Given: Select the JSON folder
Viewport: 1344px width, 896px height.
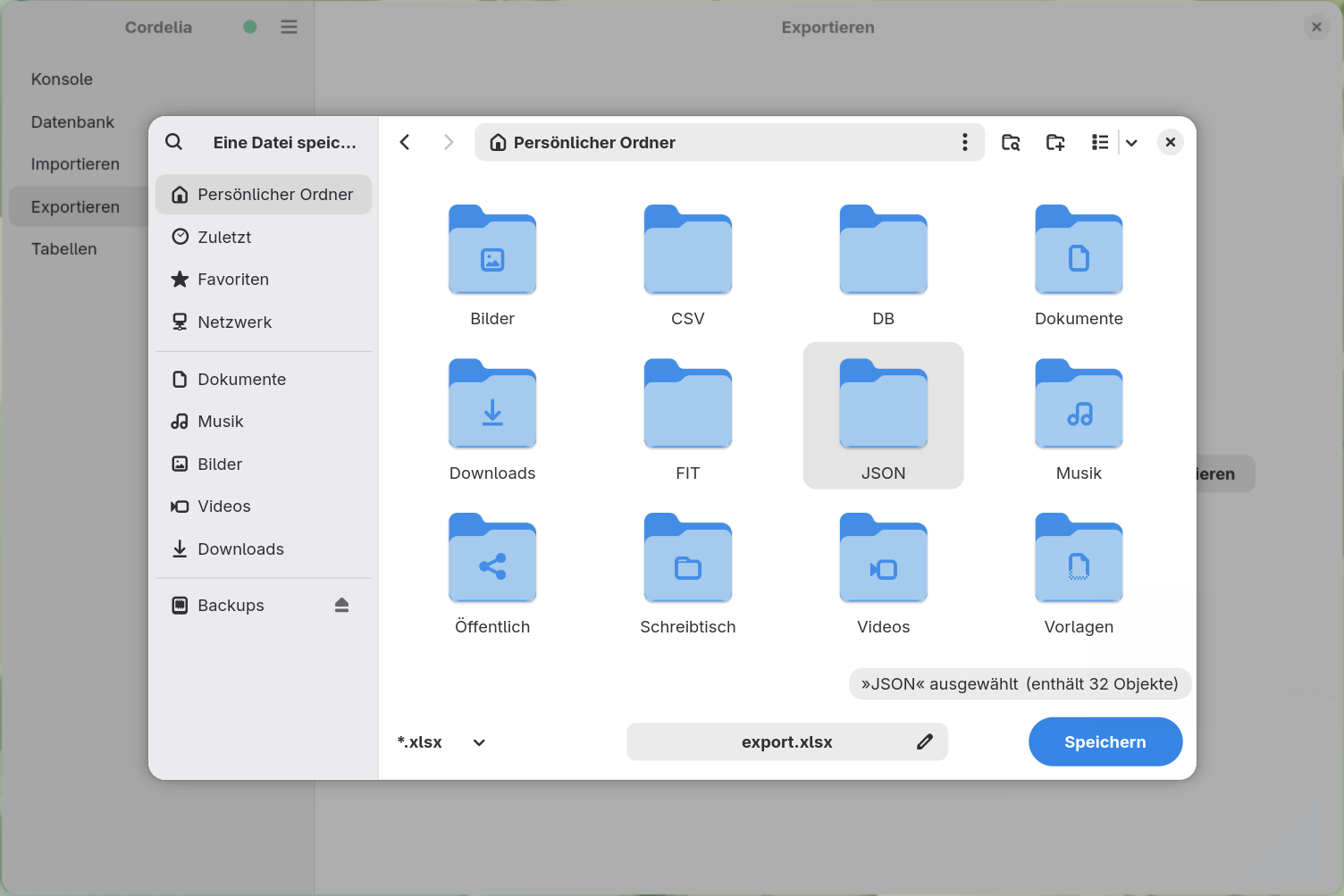Looking at the screenshot, I should pyautogui.click(x=884, y=415).
